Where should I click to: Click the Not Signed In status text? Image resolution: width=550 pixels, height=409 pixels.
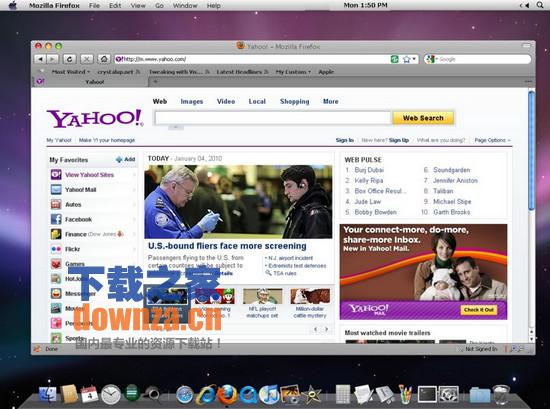(x=481, y=349)
